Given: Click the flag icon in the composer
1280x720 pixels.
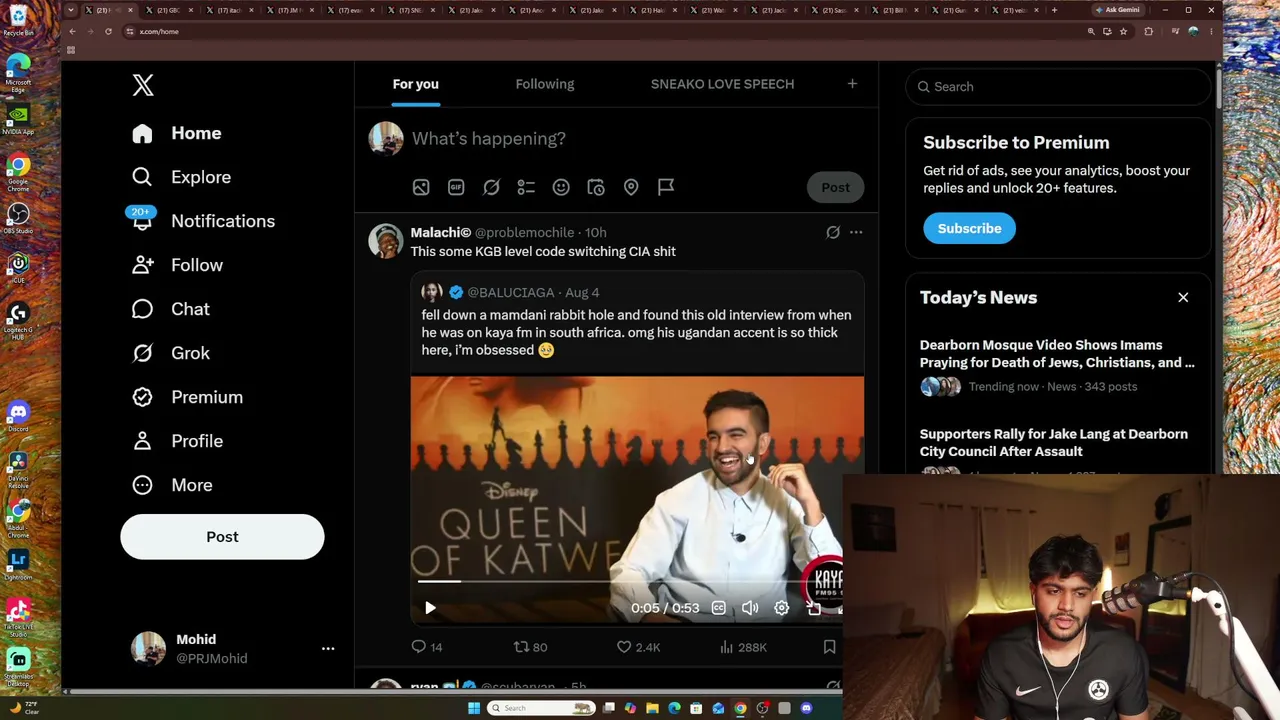Looking at the screenshot, I should click(666, 187).
